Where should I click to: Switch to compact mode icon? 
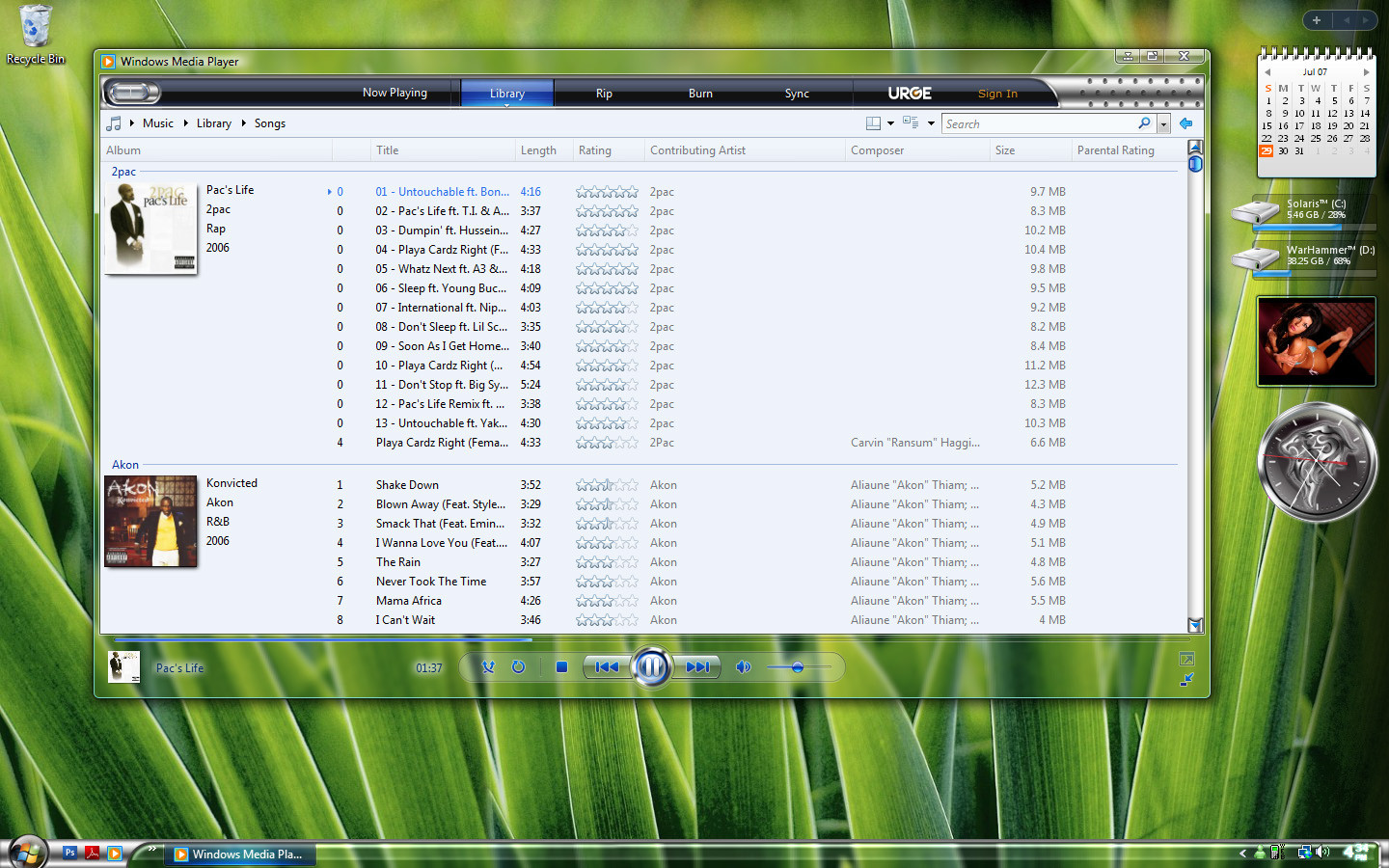click(1186, 680)
